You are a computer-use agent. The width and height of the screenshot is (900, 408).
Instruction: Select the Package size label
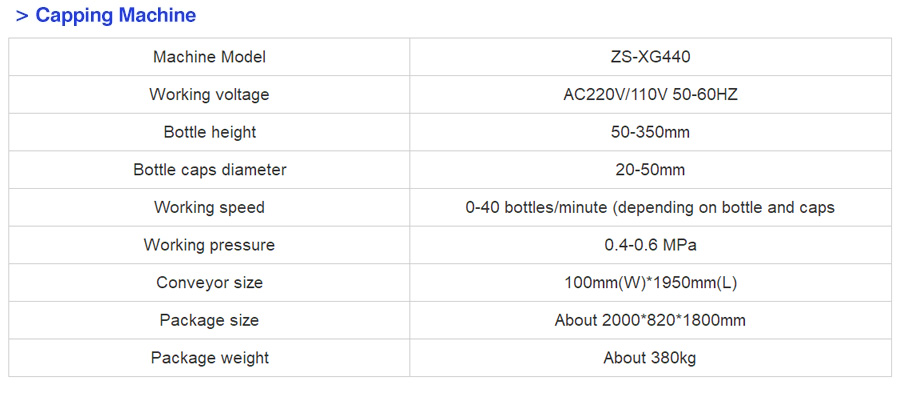click(x=209, y=320)
